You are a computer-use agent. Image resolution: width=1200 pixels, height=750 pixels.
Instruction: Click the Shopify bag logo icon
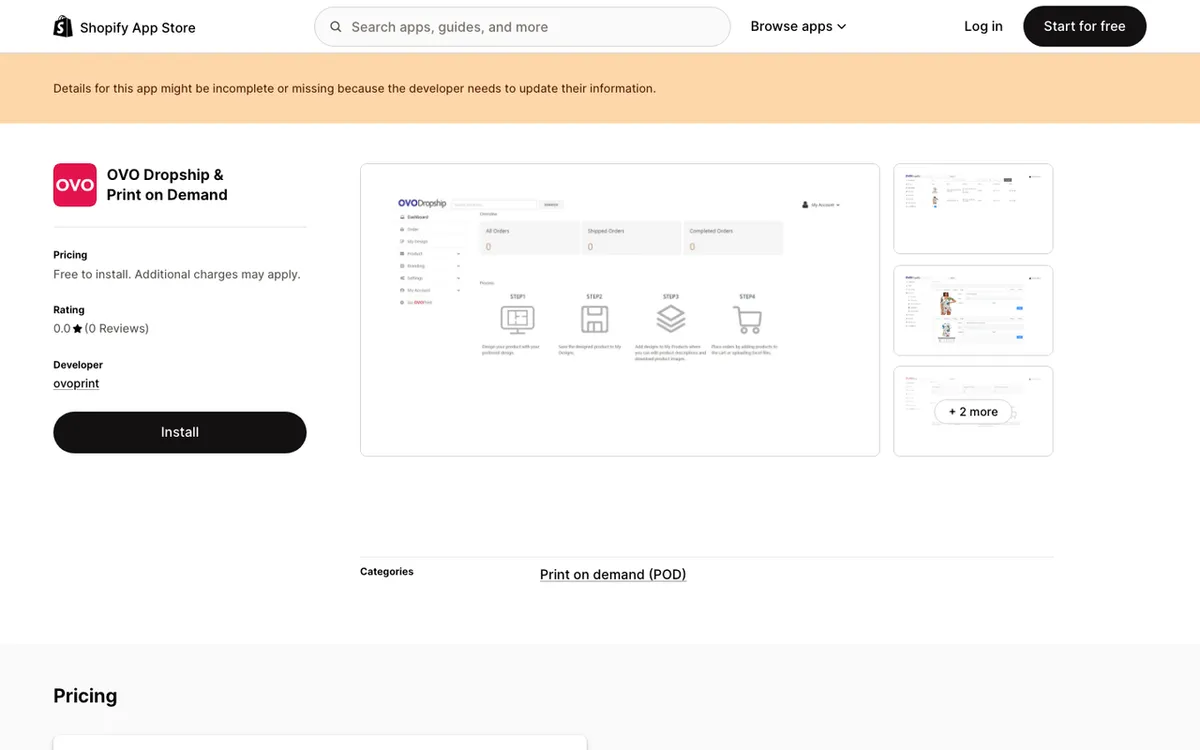63,27
